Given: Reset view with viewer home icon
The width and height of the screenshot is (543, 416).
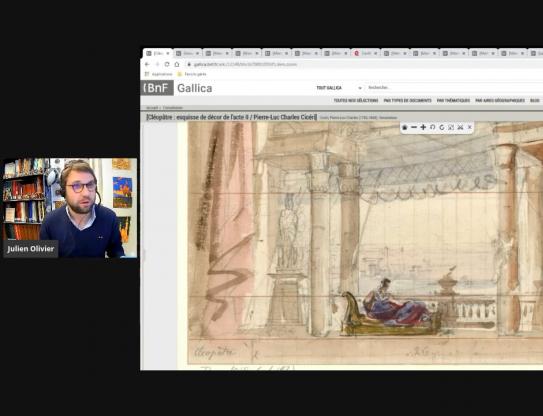Looking at the screenshot, I should (404, 127).
